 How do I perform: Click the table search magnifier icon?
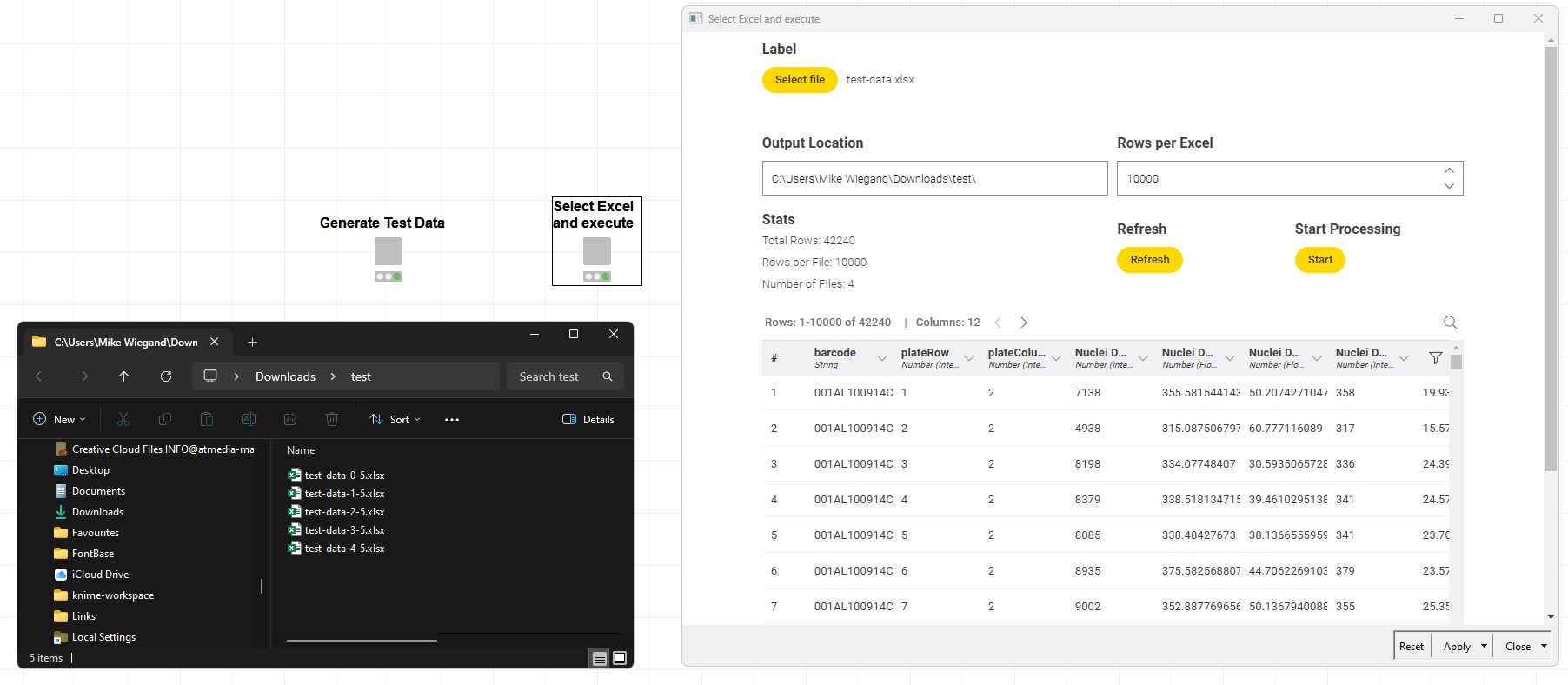tap(1450, 323)
